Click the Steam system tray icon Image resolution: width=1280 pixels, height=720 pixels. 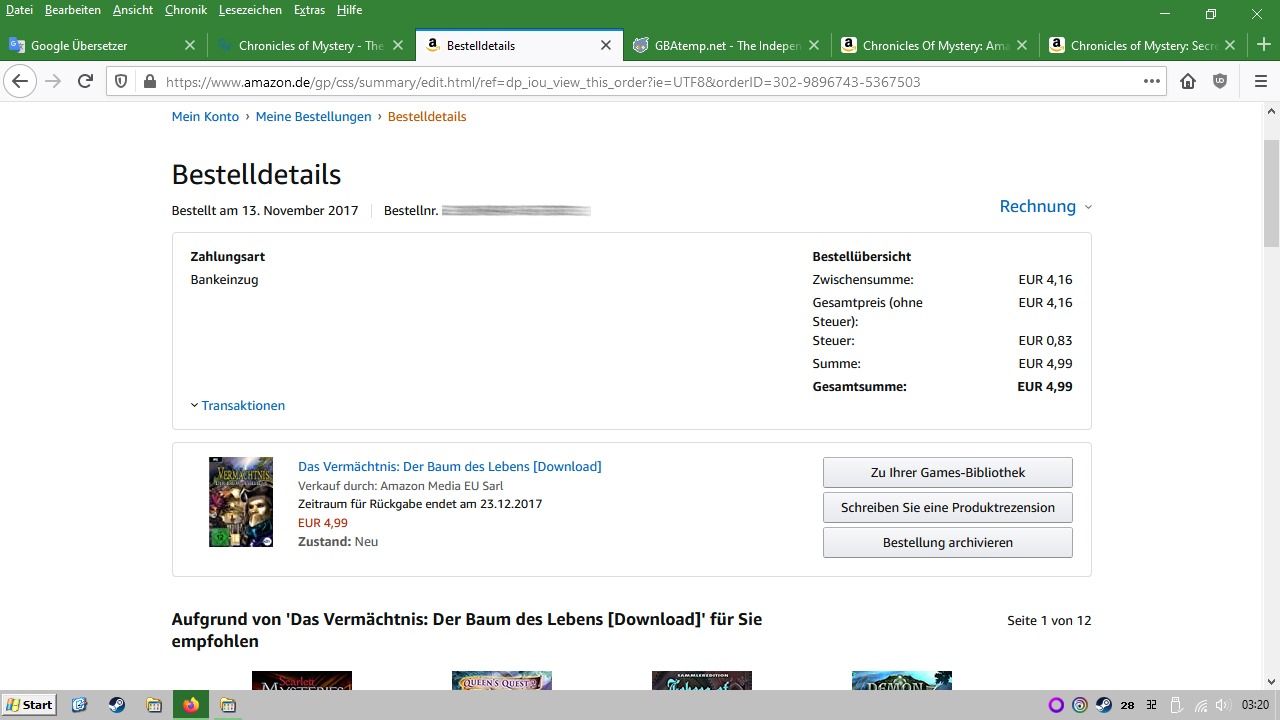coord(1103,705)
